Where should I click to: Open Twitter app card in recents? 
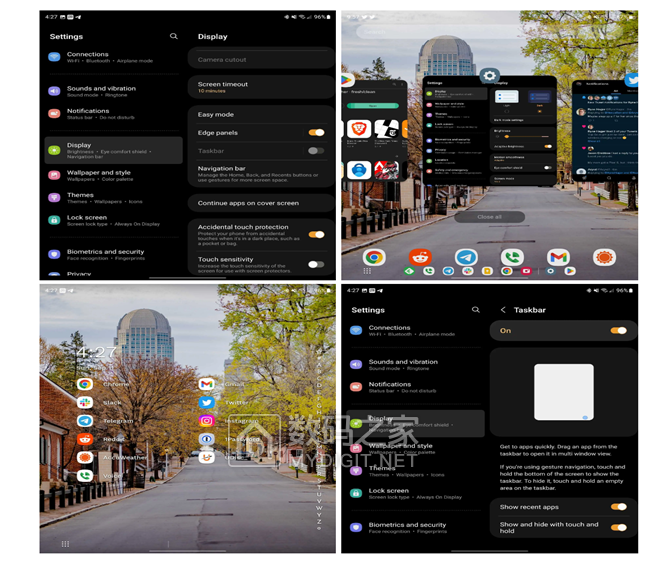coord(605,130)
